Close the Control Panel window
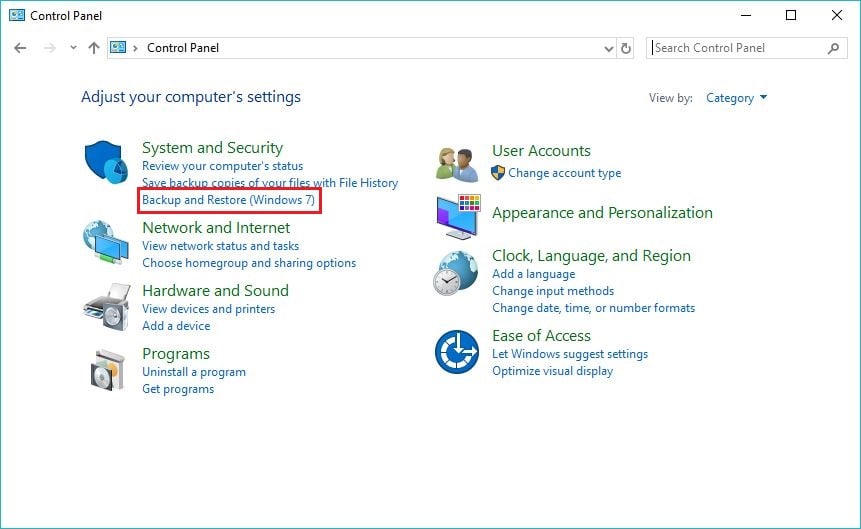This screenshot has width=861, height=529. [836, 15]
